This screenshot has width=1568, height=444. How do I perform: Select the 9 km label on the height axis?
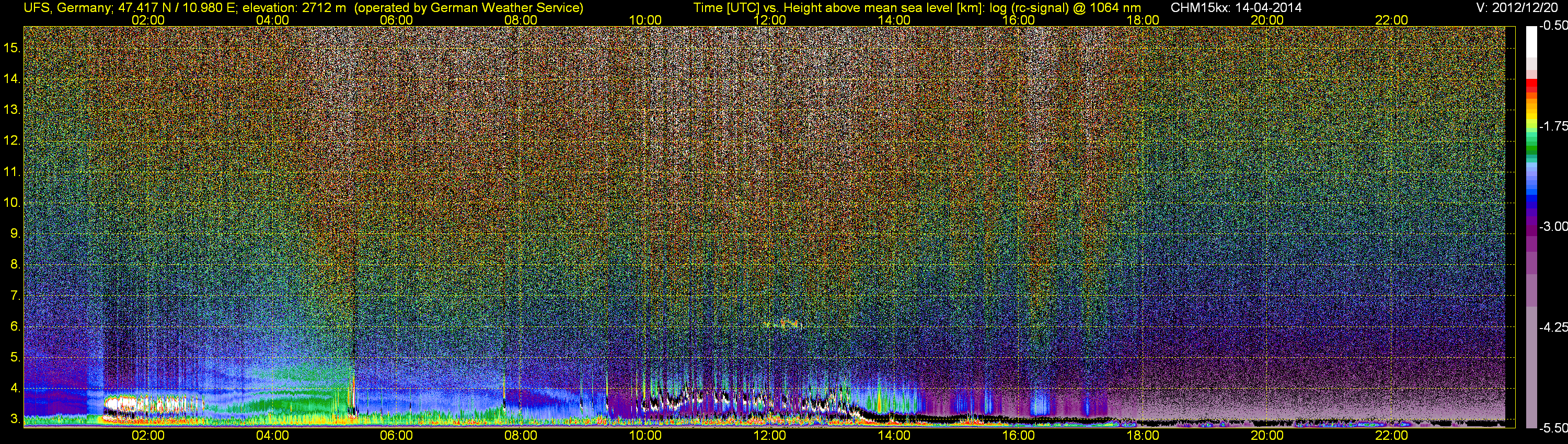15,233
